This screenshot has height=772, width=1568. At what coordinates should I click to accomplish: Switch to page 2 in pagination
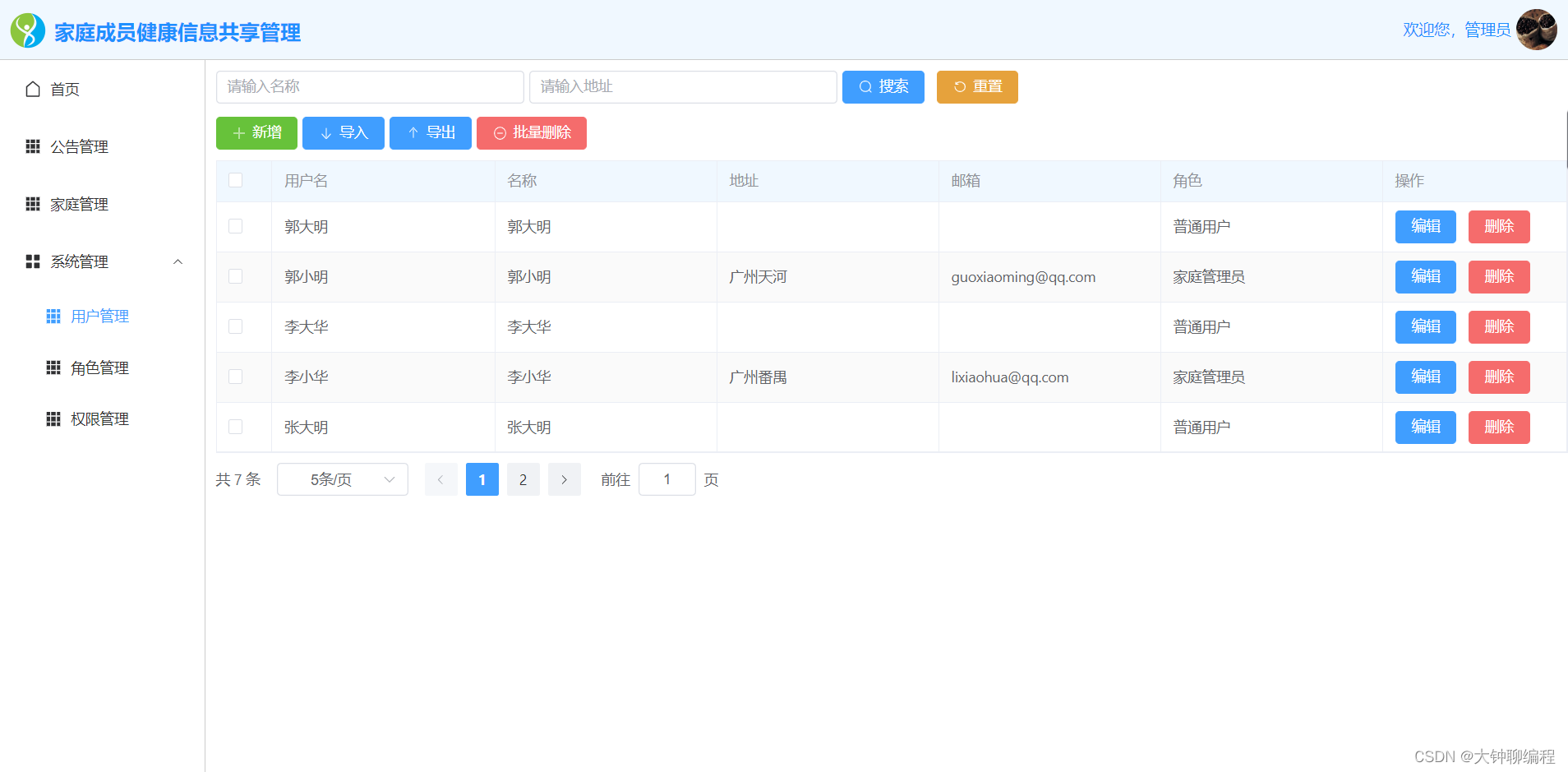pos(523,479)
